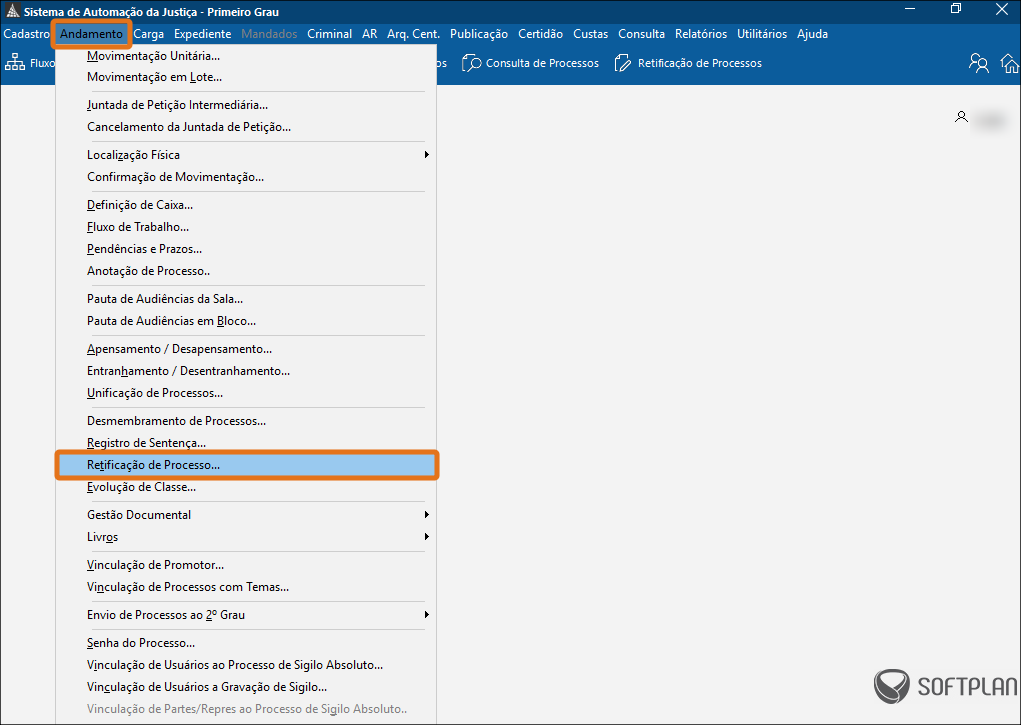
Task: Open the user search icon in toolbar
Action: click(x=979, y=63)
